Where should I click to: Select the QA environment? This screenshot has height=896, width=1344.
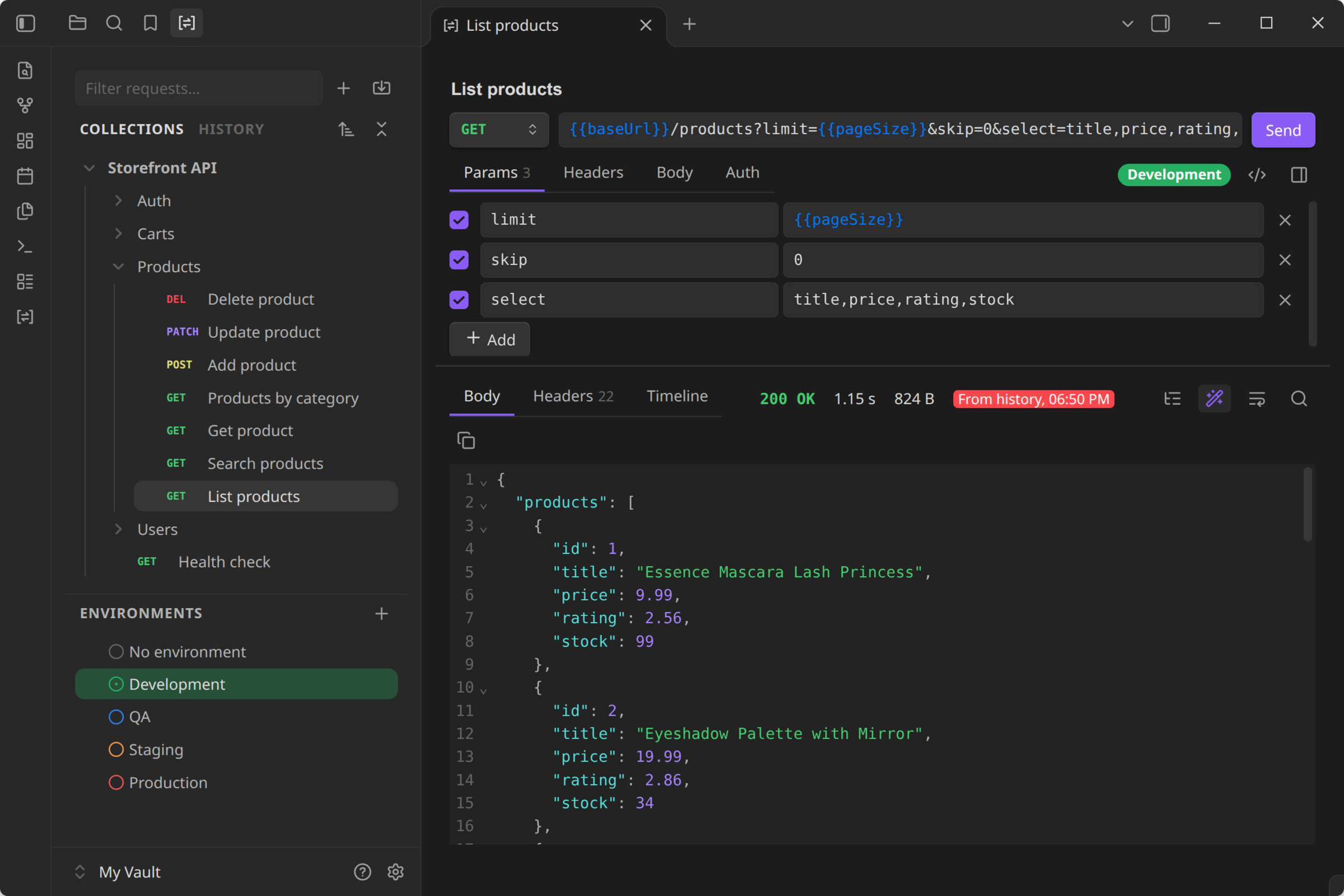coord(236,717)
